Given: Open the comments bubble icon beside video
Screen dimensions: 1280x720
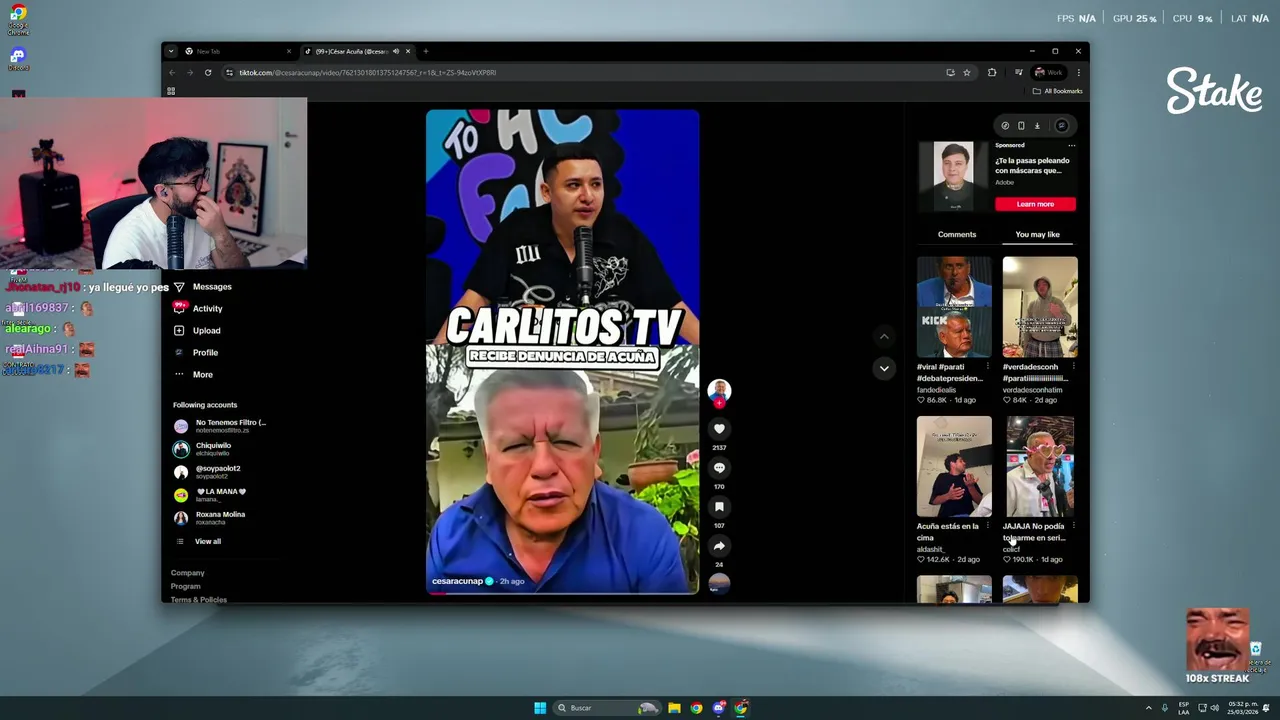Looking at the screenshot, I should [x=719, y=468].
